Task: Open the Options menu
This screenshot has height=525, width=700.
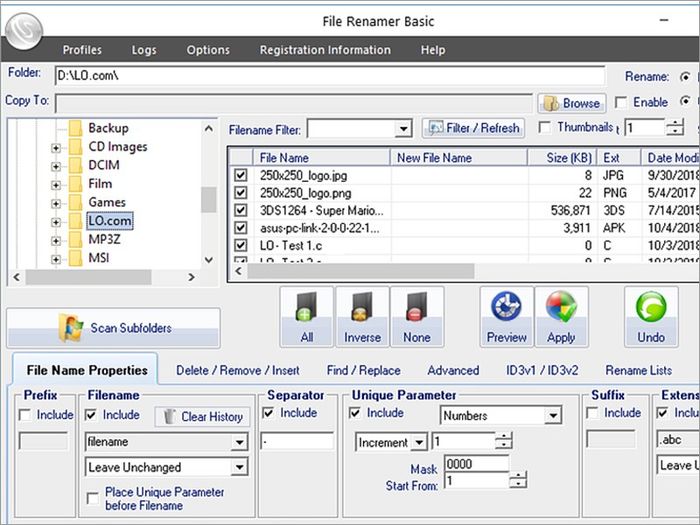Action: (x=208, y=50)
